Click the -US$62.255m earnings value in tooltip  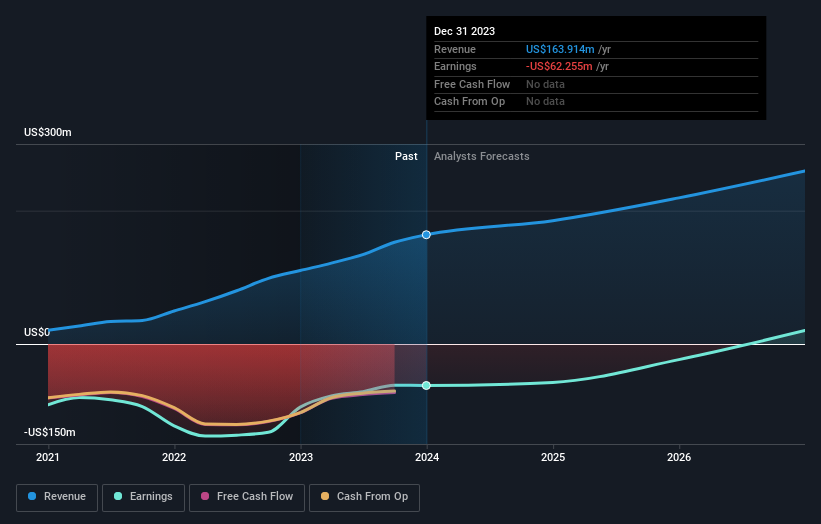click(559, 66)
